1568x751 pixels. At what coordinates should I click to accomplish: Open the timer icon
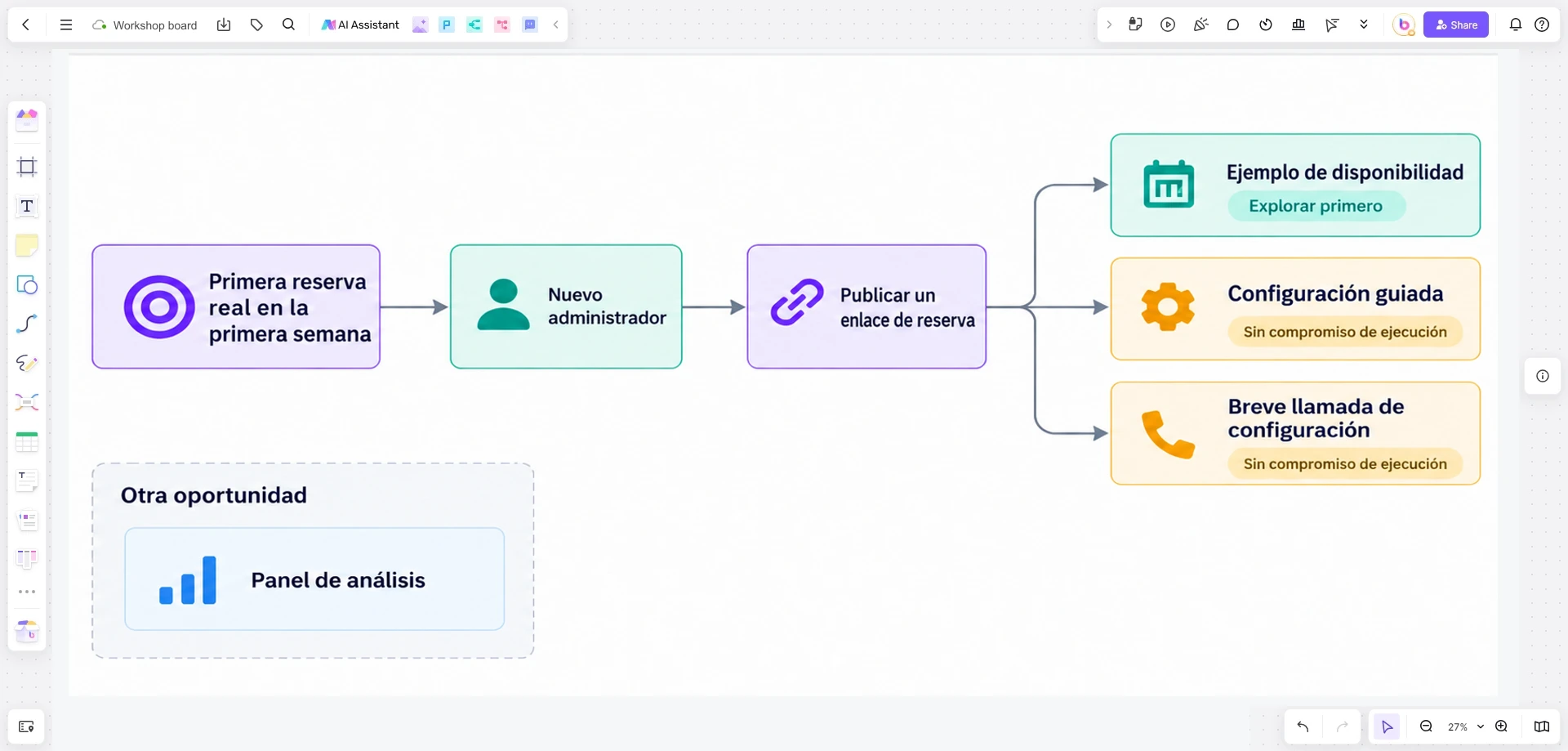1266,25
